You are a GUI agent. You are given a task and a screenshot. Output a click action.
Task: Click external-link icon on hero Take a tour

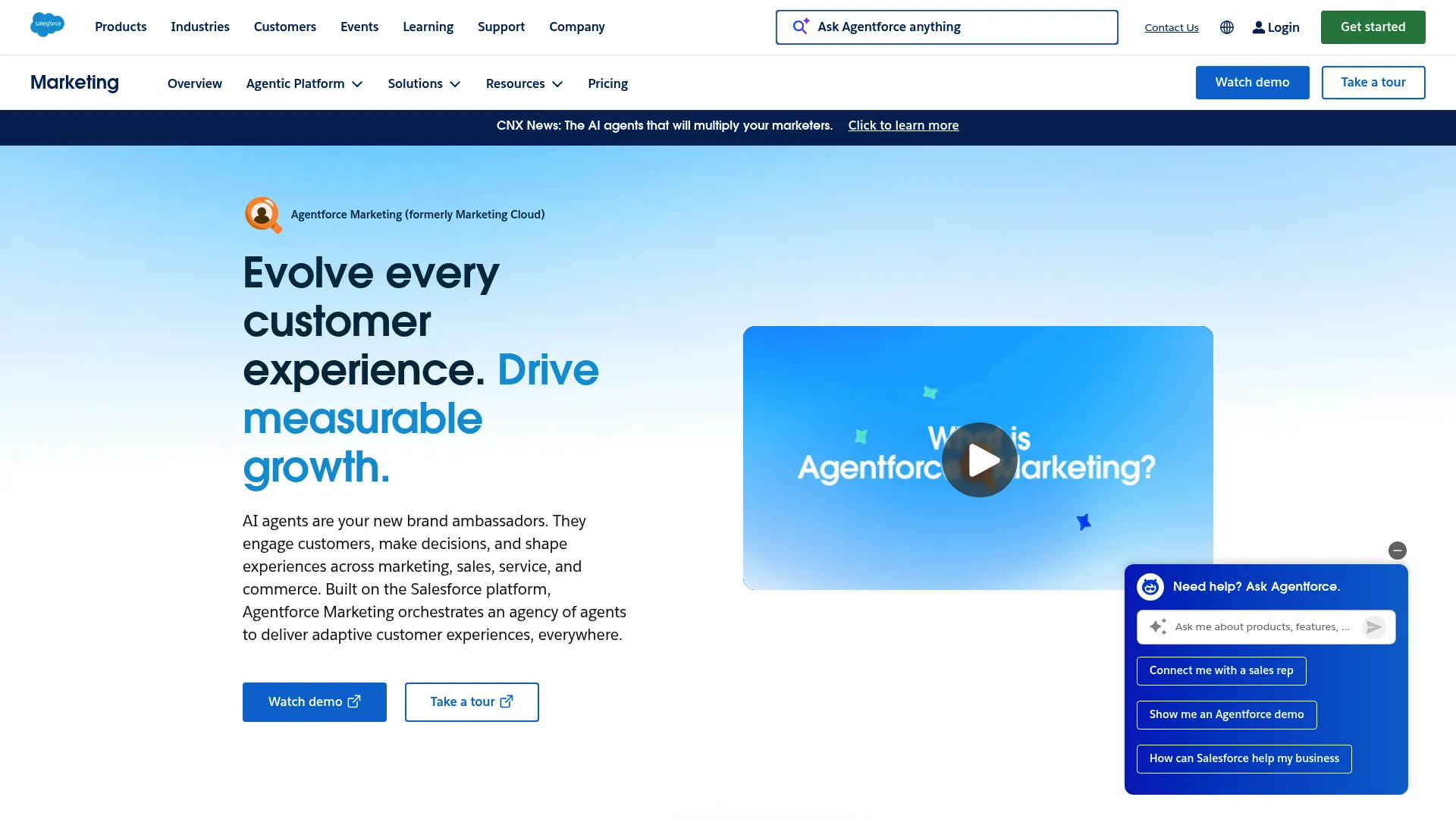[507, 701]
